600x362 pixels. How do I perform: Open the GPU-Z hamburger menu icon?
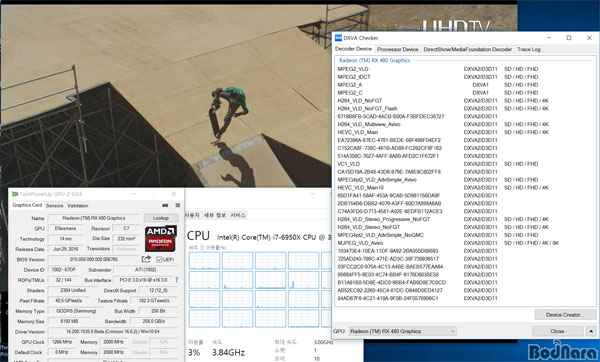click(x=178, y=205)
